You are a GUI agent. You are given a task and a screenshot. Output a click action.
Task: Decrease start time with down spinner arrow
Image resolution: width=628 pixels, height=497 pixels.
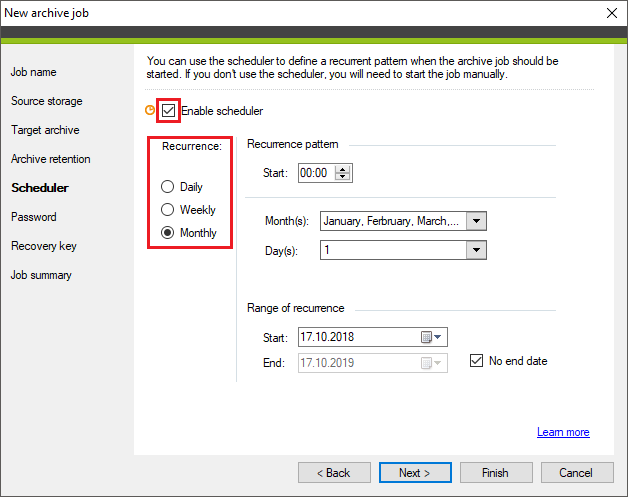342,177
